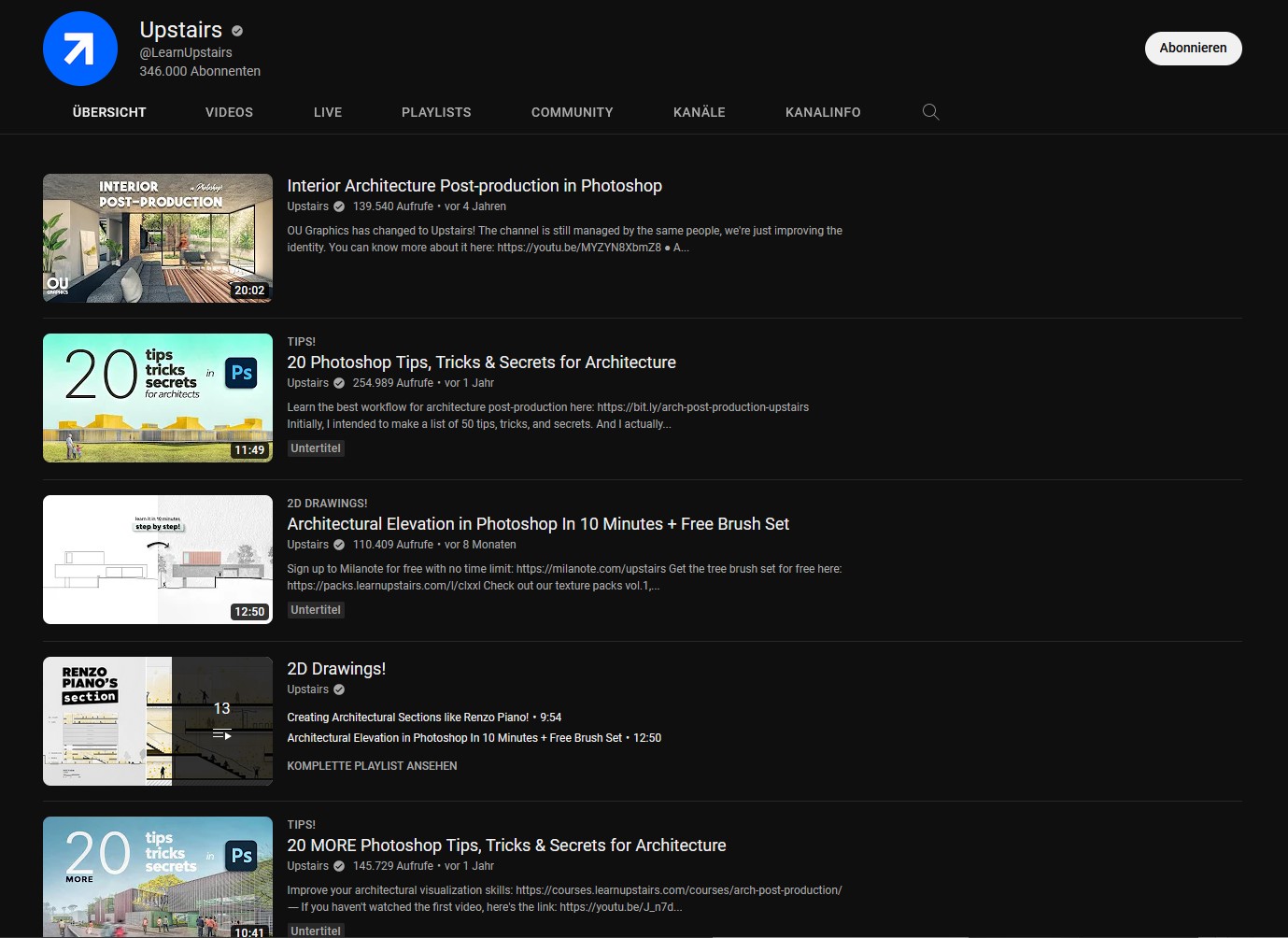Click the playlist play-all icon on 2D Drawings thumbnail
The width and height of the screenshot is (1288, 938).
click(x=221, y=734)
